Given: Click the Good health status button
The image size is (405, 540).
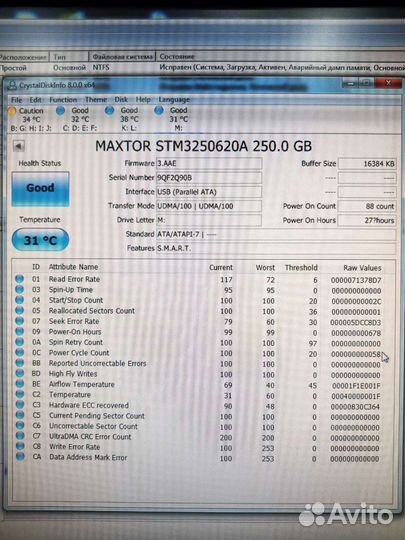Looking at the screenshot, I should coord(40,189).
